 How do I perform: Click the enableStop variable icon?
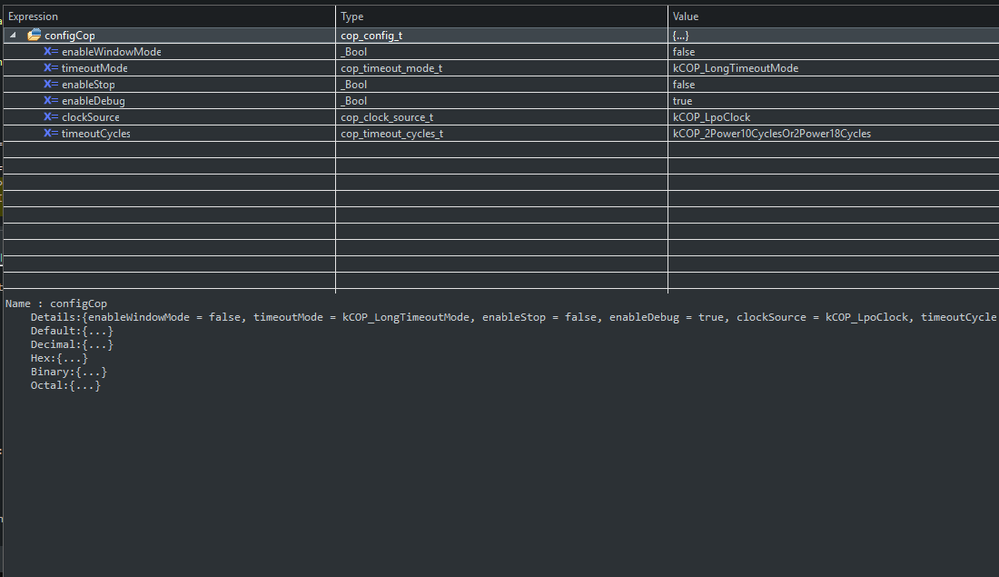pyautogui.click(x=50, y=84)
